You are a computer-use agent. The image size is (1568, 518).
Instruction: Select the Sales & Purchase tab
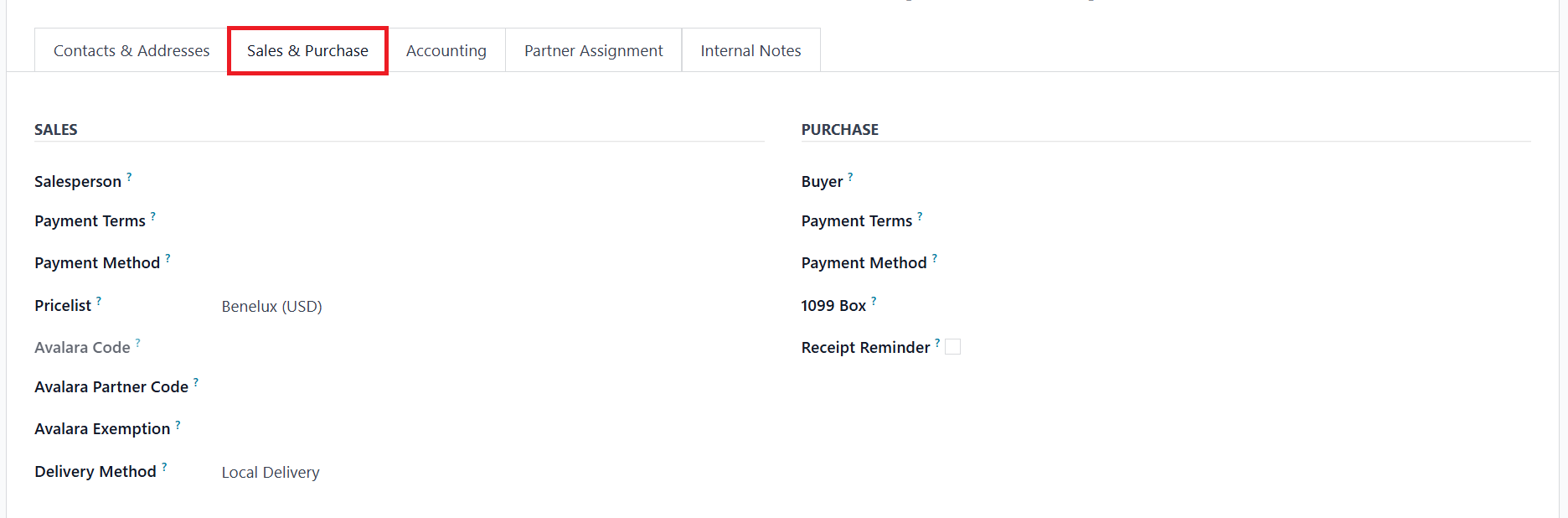click(307, 51)
